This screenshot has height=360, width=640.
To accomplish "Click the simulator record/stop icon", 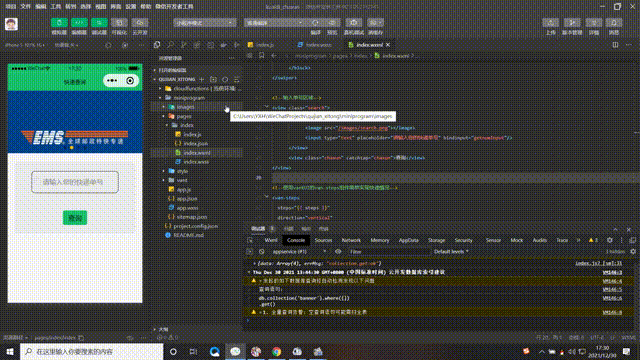I will (125, 45).
